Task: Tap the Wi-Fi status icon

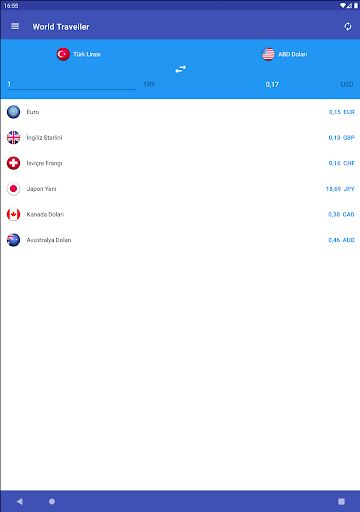Action: [x=343, y=6]
